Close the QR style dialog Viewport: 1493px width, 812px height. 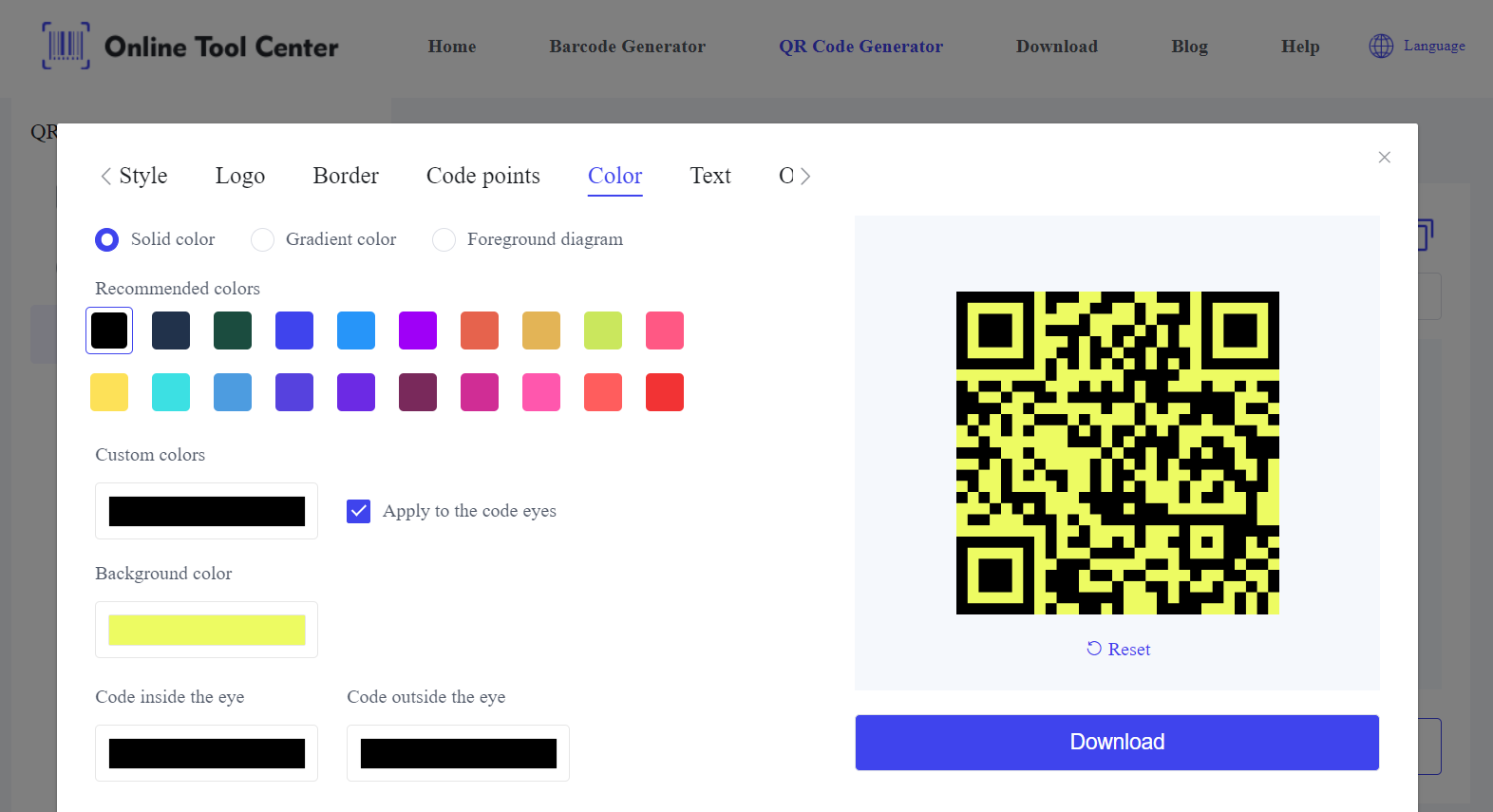pyautogui.click(x=1384, y=158)
